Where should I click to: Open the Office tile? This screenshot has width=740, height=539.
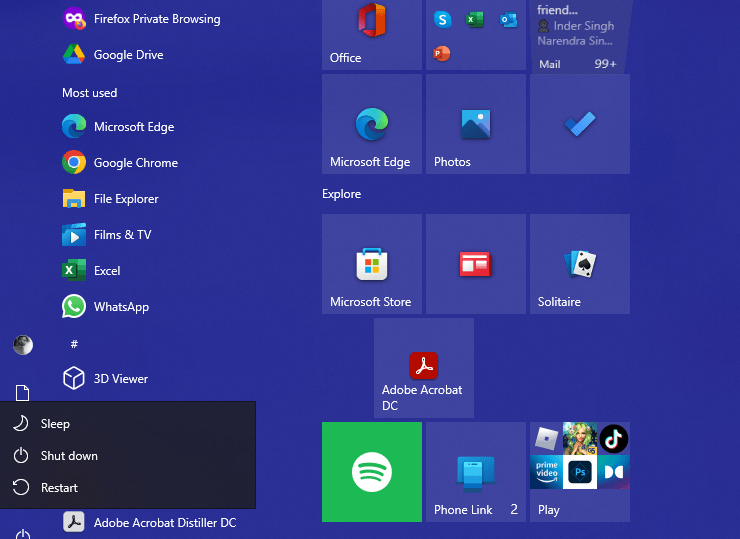coord(372,35)
